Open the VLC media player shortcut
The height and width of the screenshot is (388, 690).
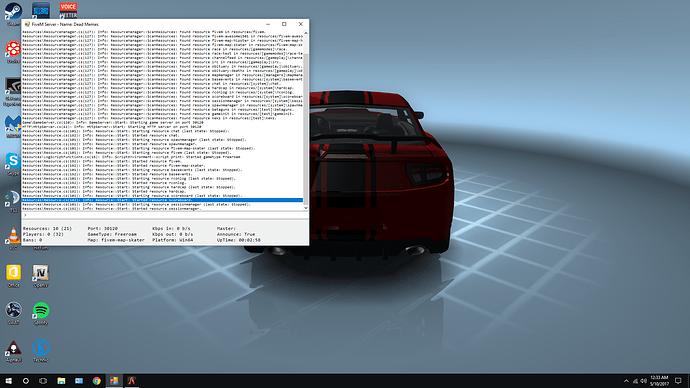(x=13, y=235)
